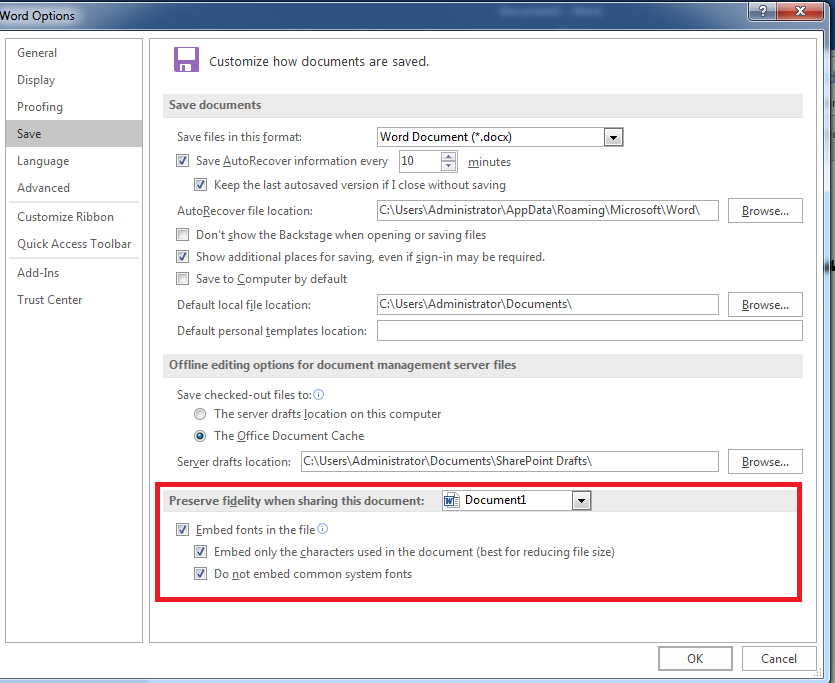Viewport: 835px width, 683px height.
Task: Enable Save to Computer by default
Action: pos(183,279)
